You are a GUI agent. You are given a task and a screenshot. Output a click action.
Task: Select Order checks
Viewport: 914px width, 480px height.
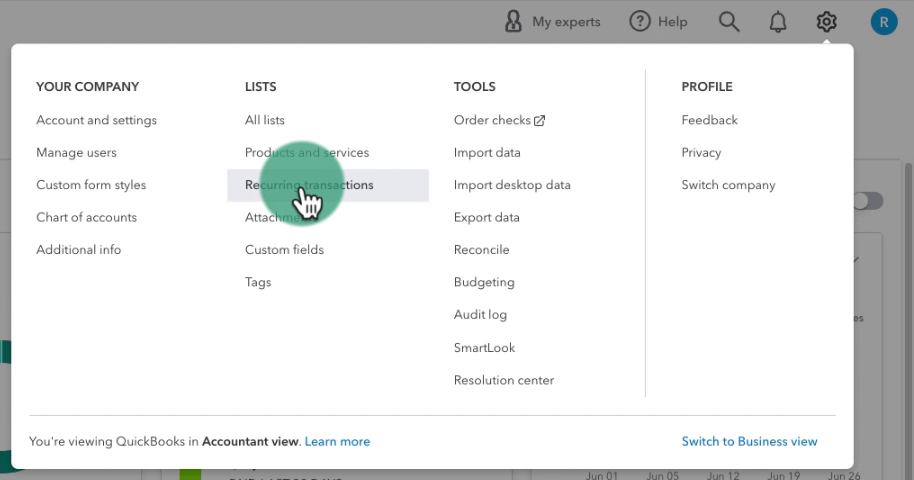click(492, 120)
